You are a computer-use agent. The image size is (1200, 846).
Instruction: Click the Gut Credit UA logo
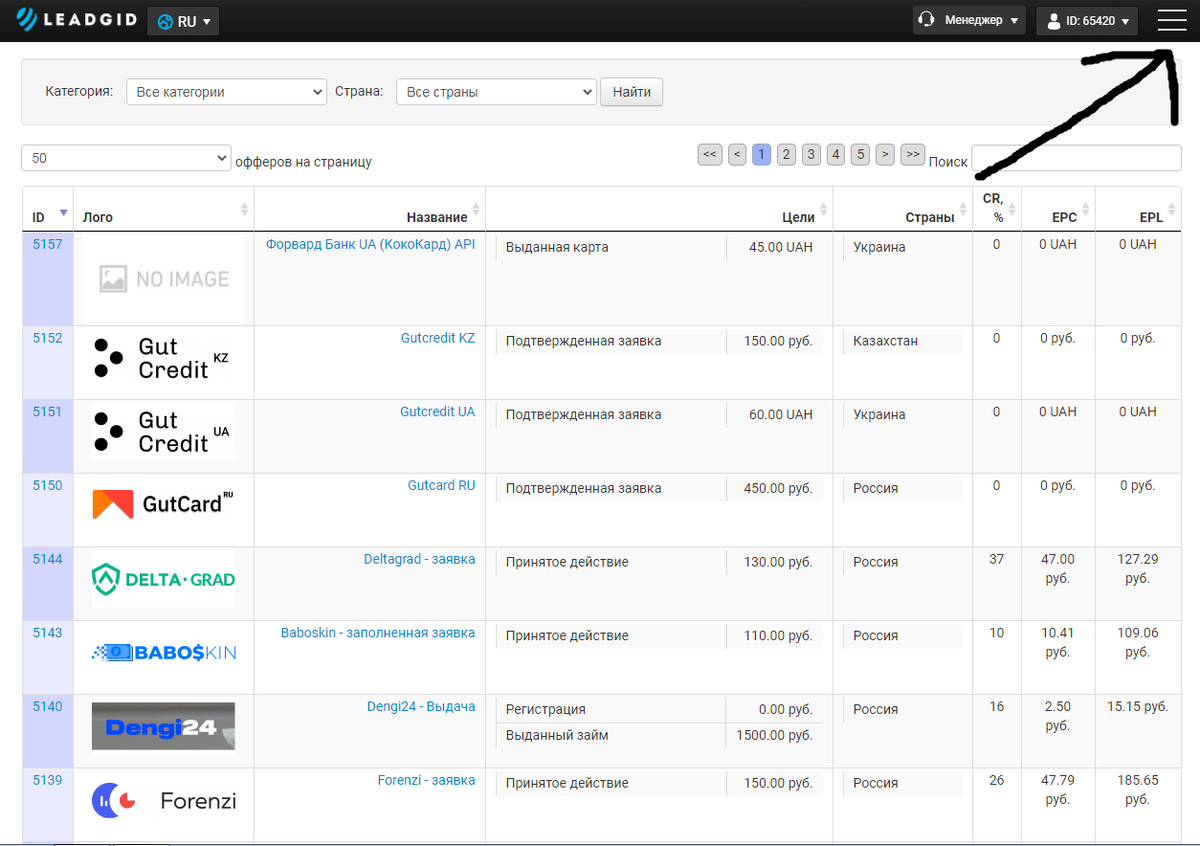(x=164, y=432)
